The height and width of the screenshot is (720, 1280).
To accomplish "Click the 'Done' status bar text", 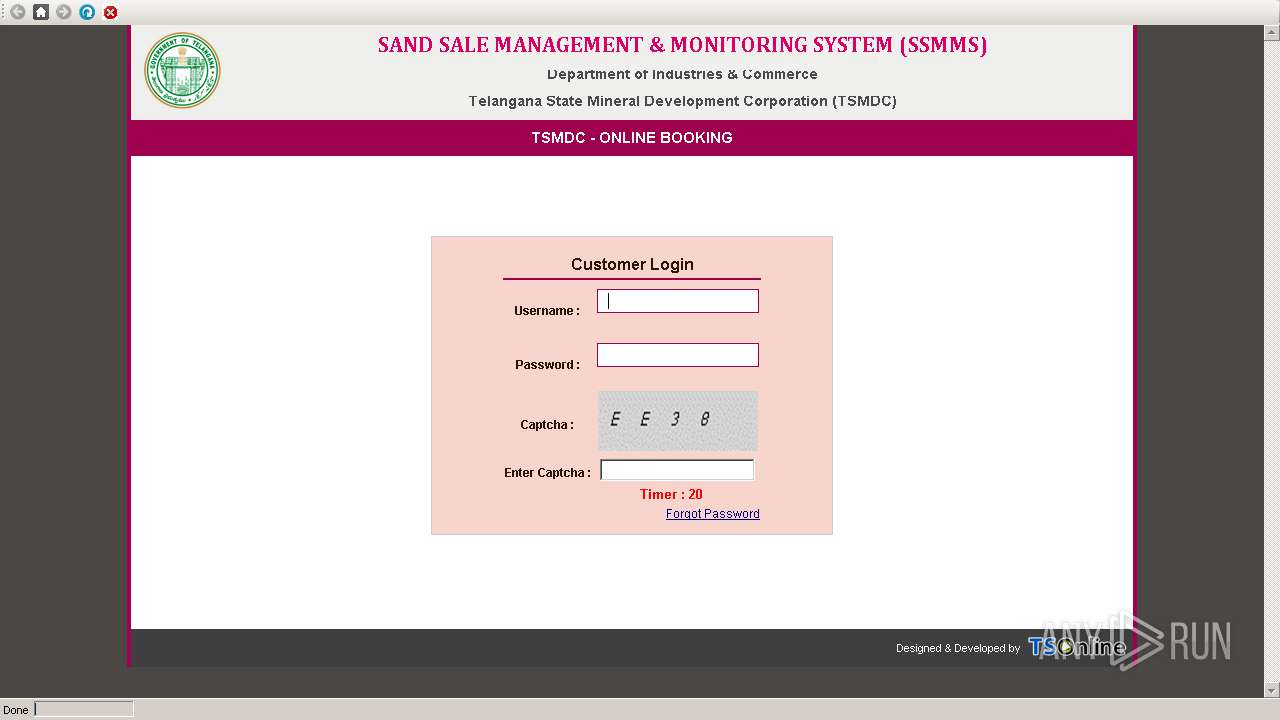I will (x=15, y=710).
